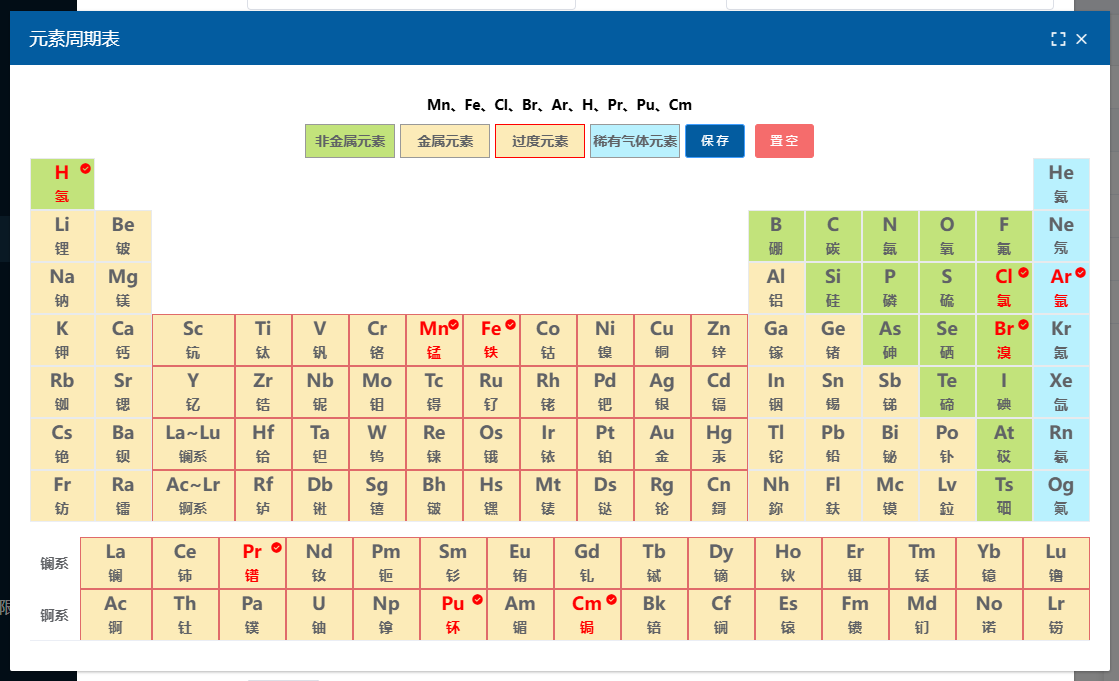This screenshot has height=681, width=1119.
Task: Select the Cu copper cell
Action: click(662, 340)
